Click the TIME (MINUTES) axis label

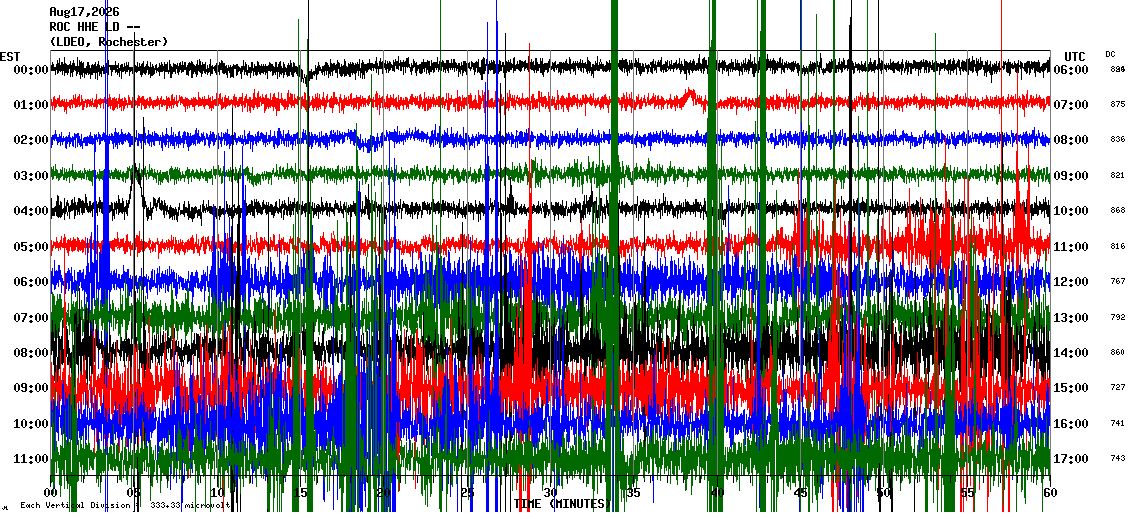click(x=563, y=503)
